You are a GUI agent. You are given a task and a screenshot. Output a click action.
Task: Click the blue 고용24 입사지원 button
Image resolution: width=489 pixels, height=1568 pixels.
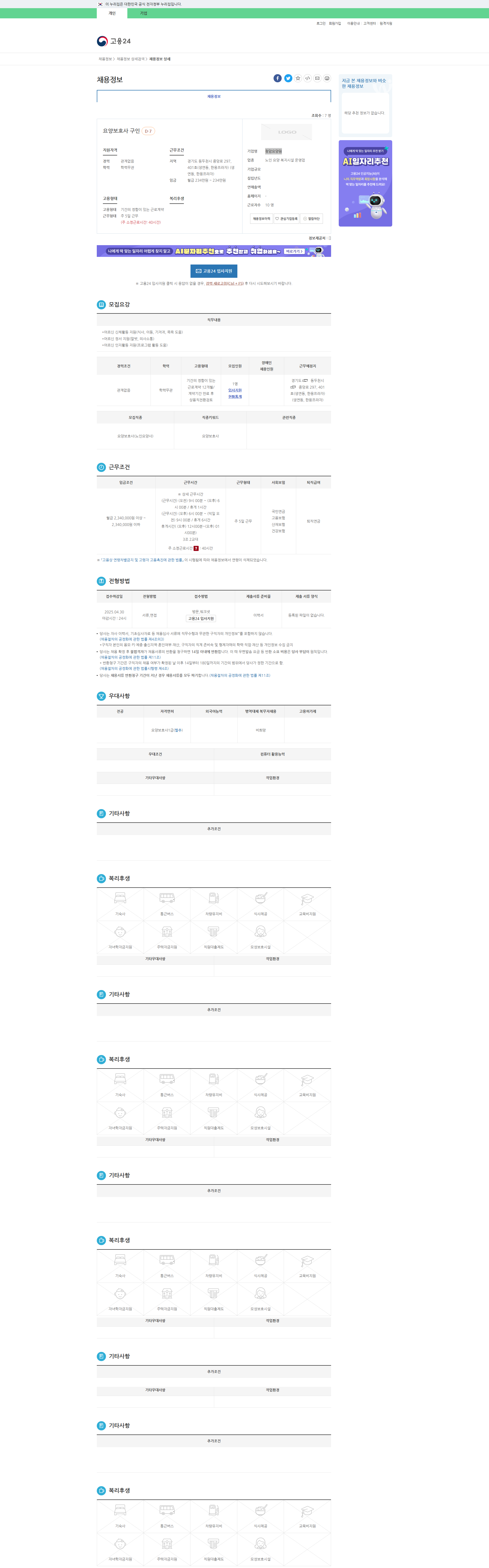coord(214,271)
